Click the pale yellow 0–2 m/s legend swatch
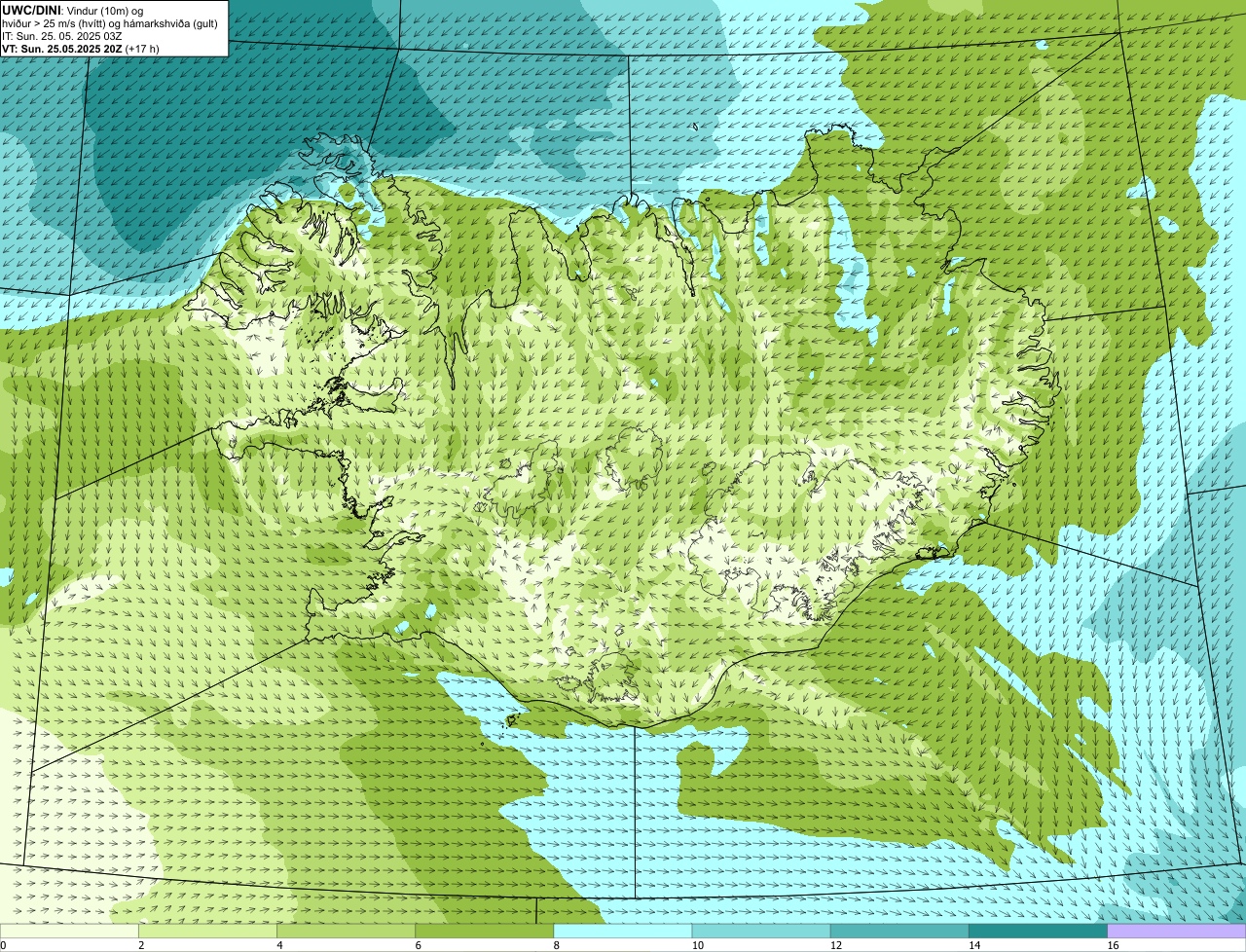This screenshot has width=1246, height=952. 69,931
